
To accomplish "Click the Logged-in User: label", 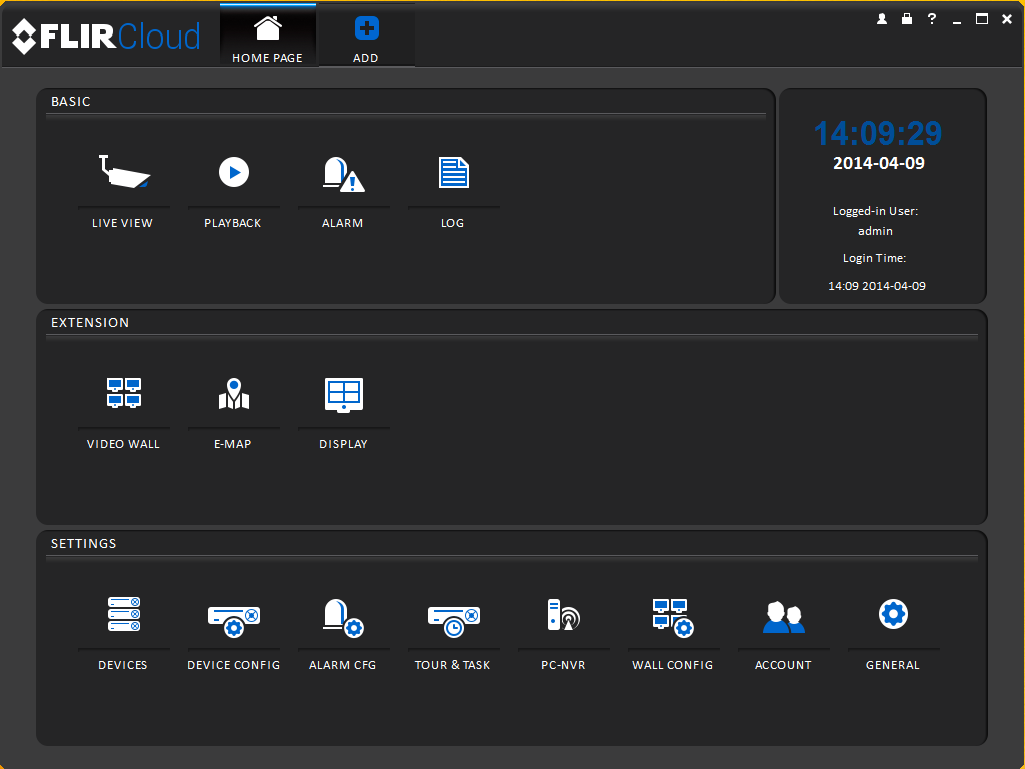I will coord(875,211).
